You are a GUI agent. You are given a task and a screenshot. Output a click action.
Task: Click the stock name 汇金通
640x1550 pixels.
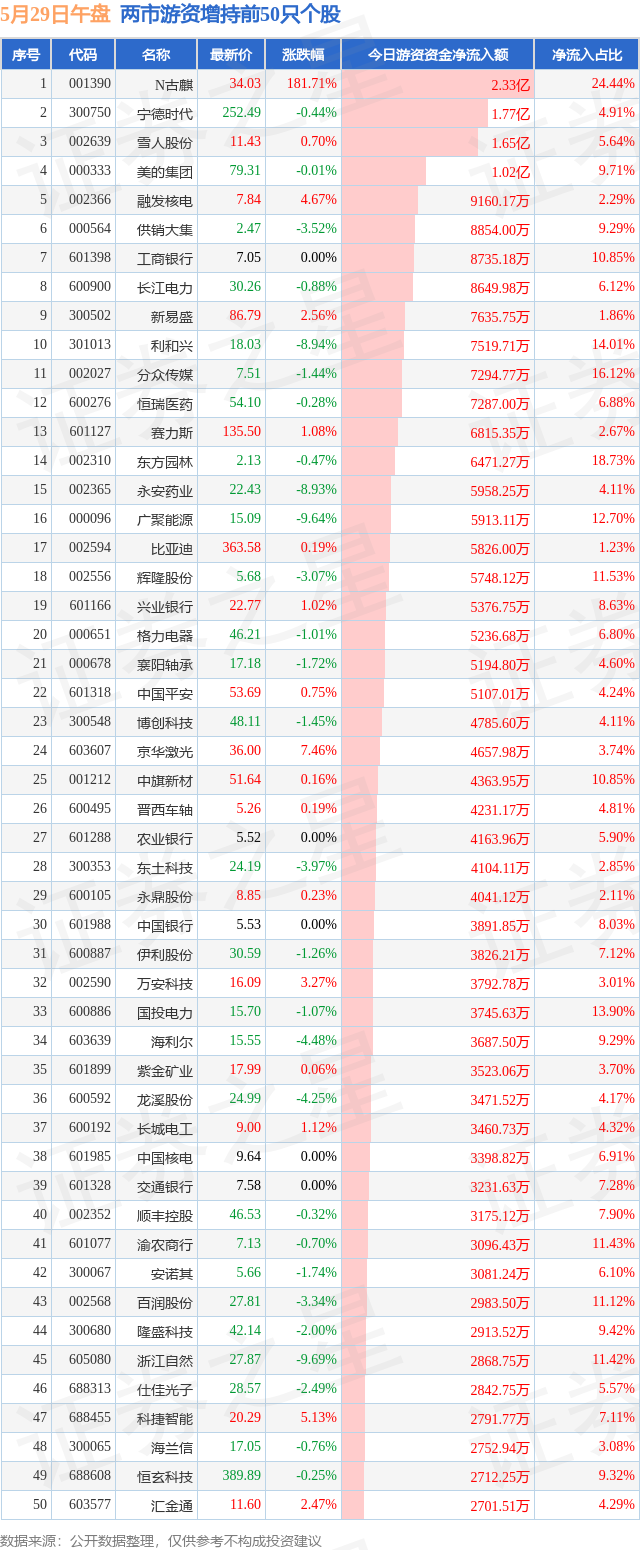click(172, 1506)
